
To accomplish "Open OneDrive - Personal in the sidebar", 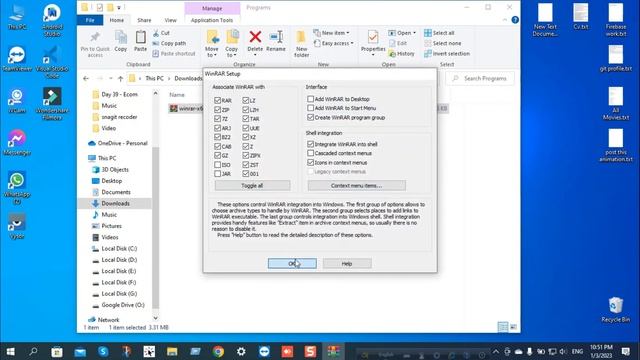I will [x=122, y=143].
